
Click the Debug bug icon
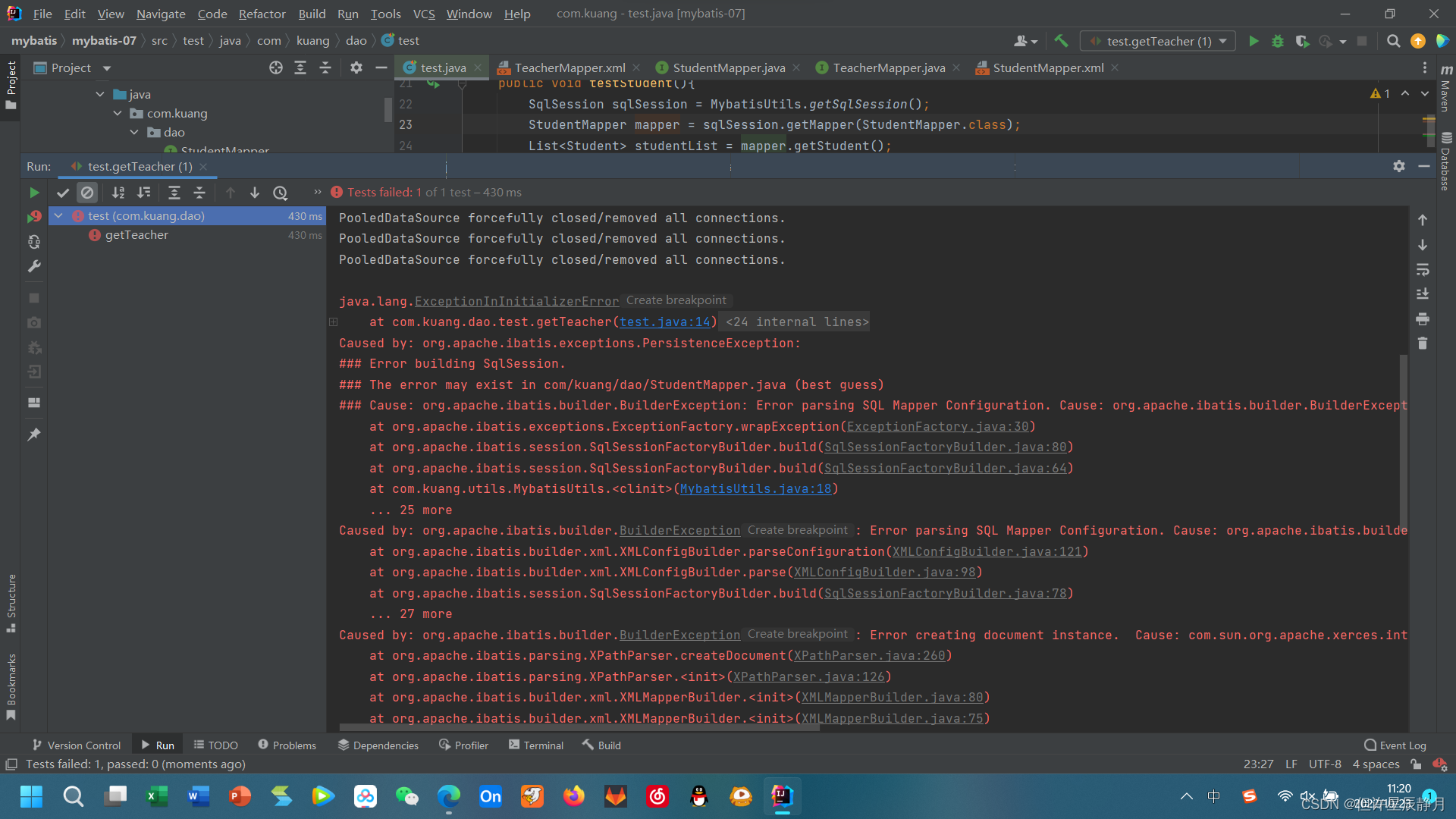1278,41
